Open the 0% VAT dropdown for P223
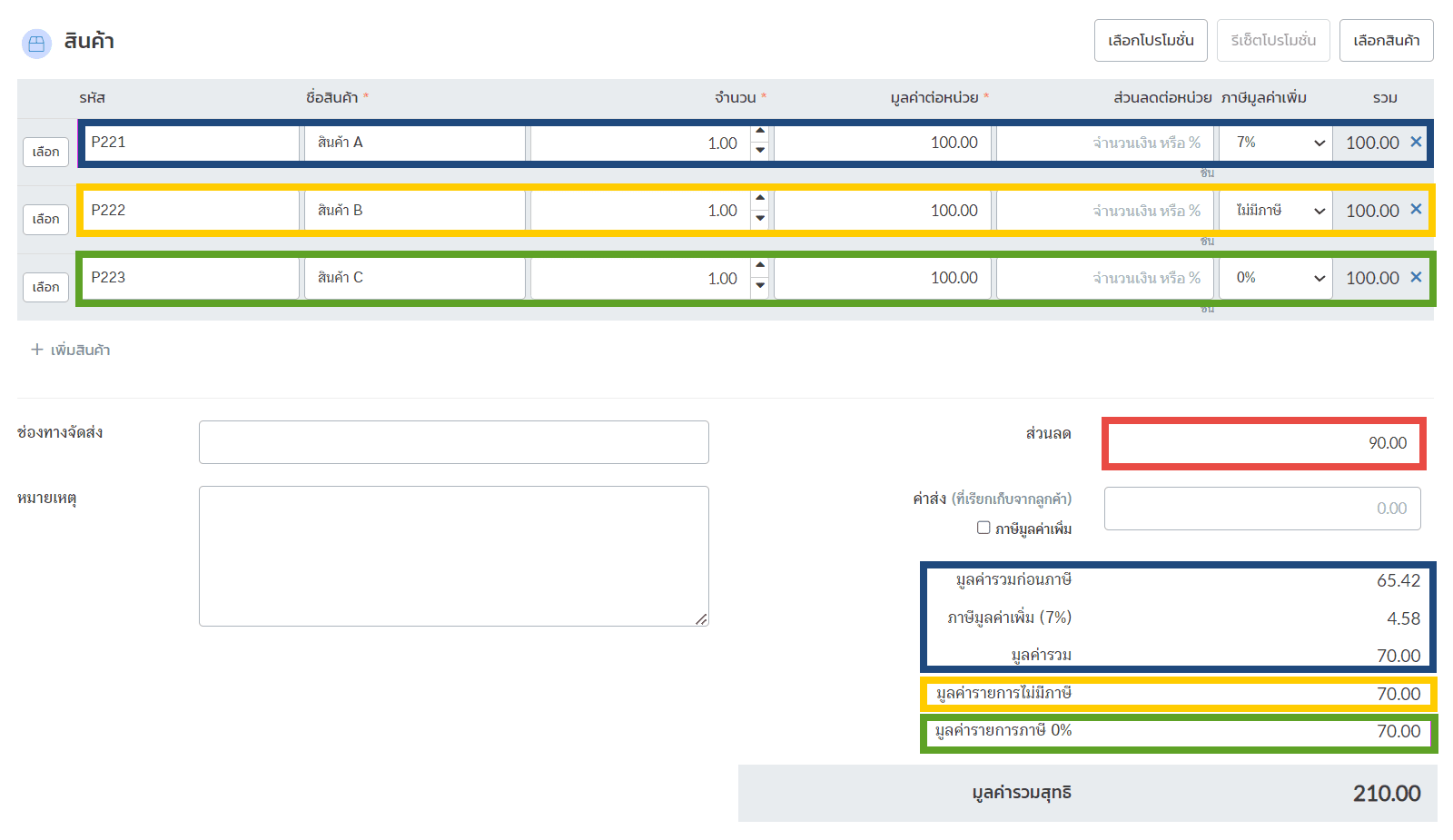The height and width of the screenshot is (840, 1453). tap(1275, 278)
